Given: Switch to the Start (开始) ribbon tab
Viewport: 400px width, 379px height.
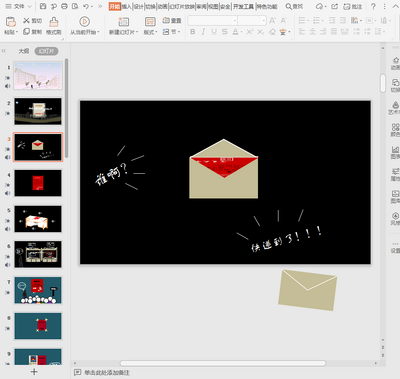Looking at the screenshot, I should click(x=114, y=6).
